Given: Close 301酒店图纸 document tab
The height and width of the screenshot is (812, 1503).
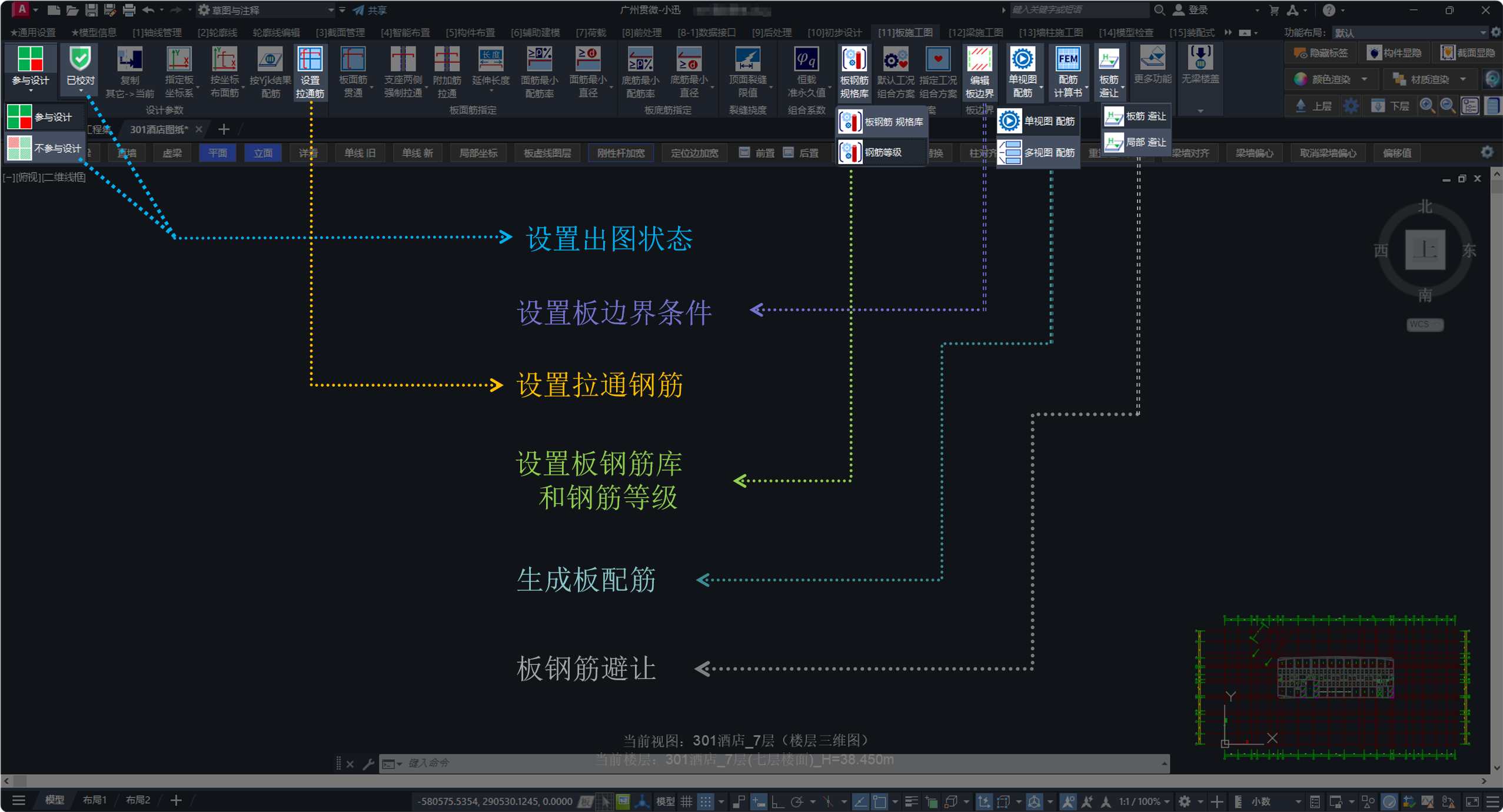Looking at the screenshot, I should tap(199, 129).
